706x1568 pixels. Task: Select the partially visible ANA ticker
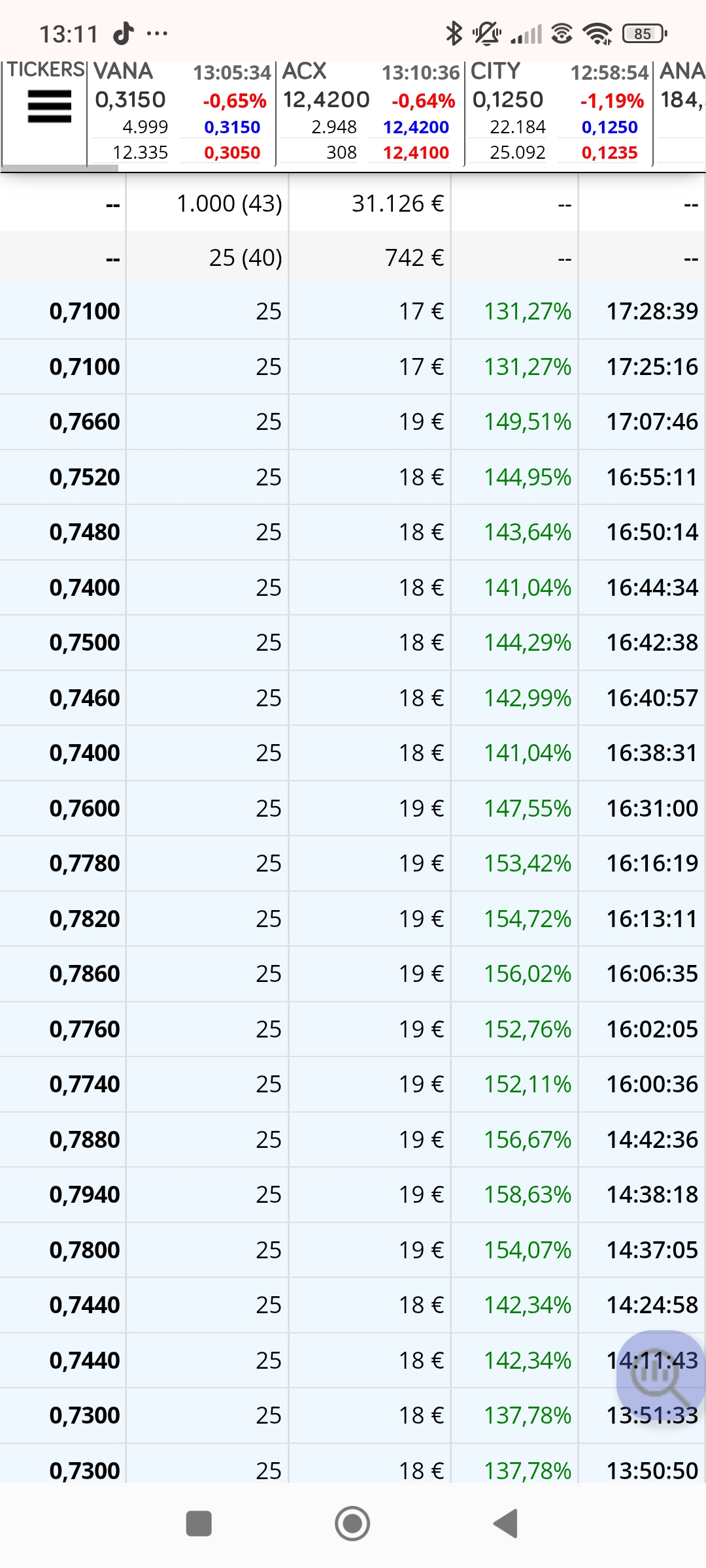point(681,112)
